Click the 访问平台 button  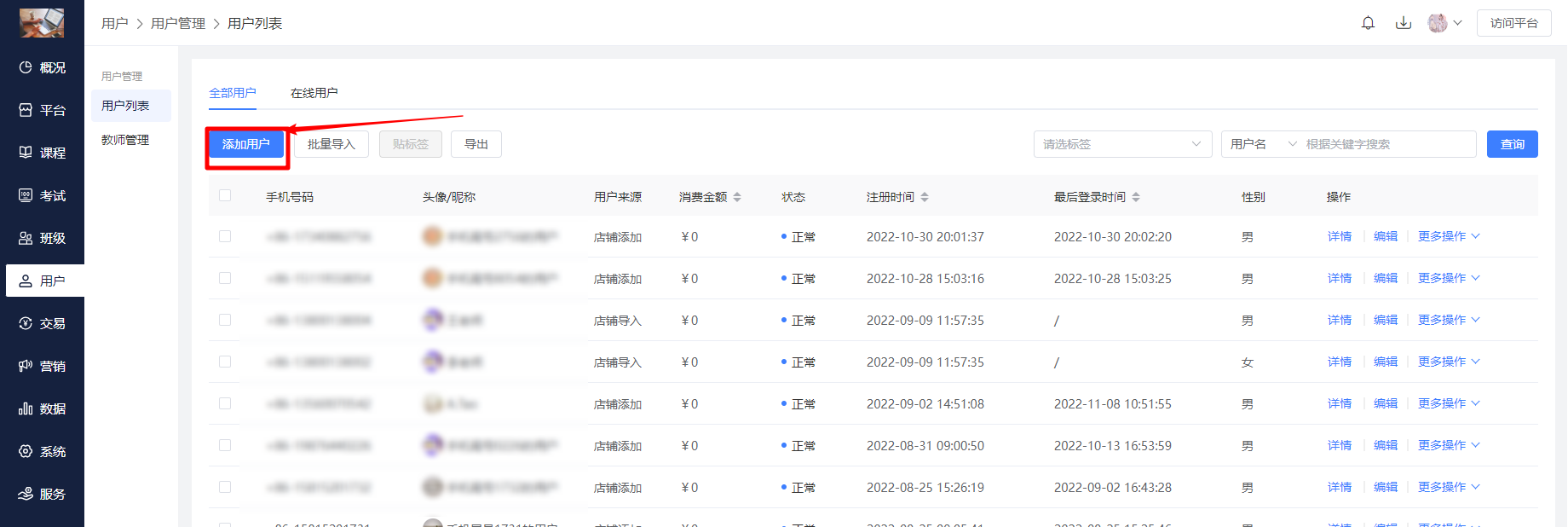(1514, 23)
